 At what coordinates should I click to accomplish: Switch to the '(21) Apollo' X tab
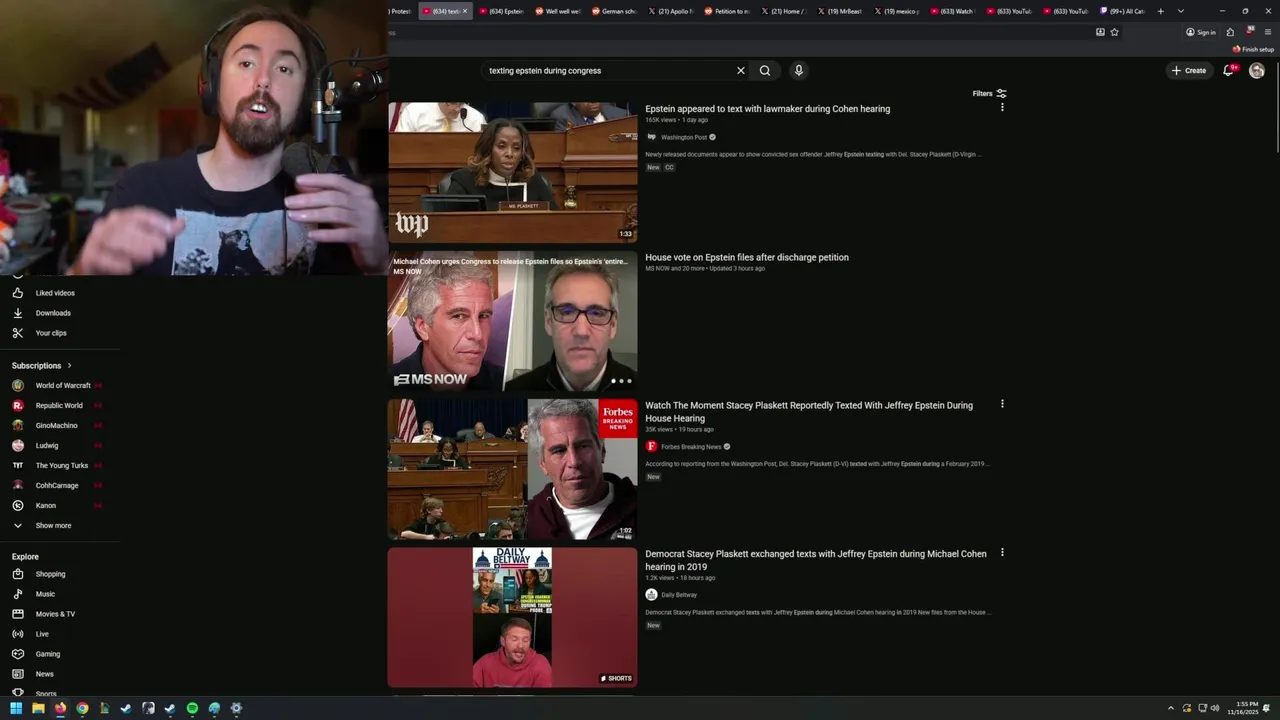[671, 11]
